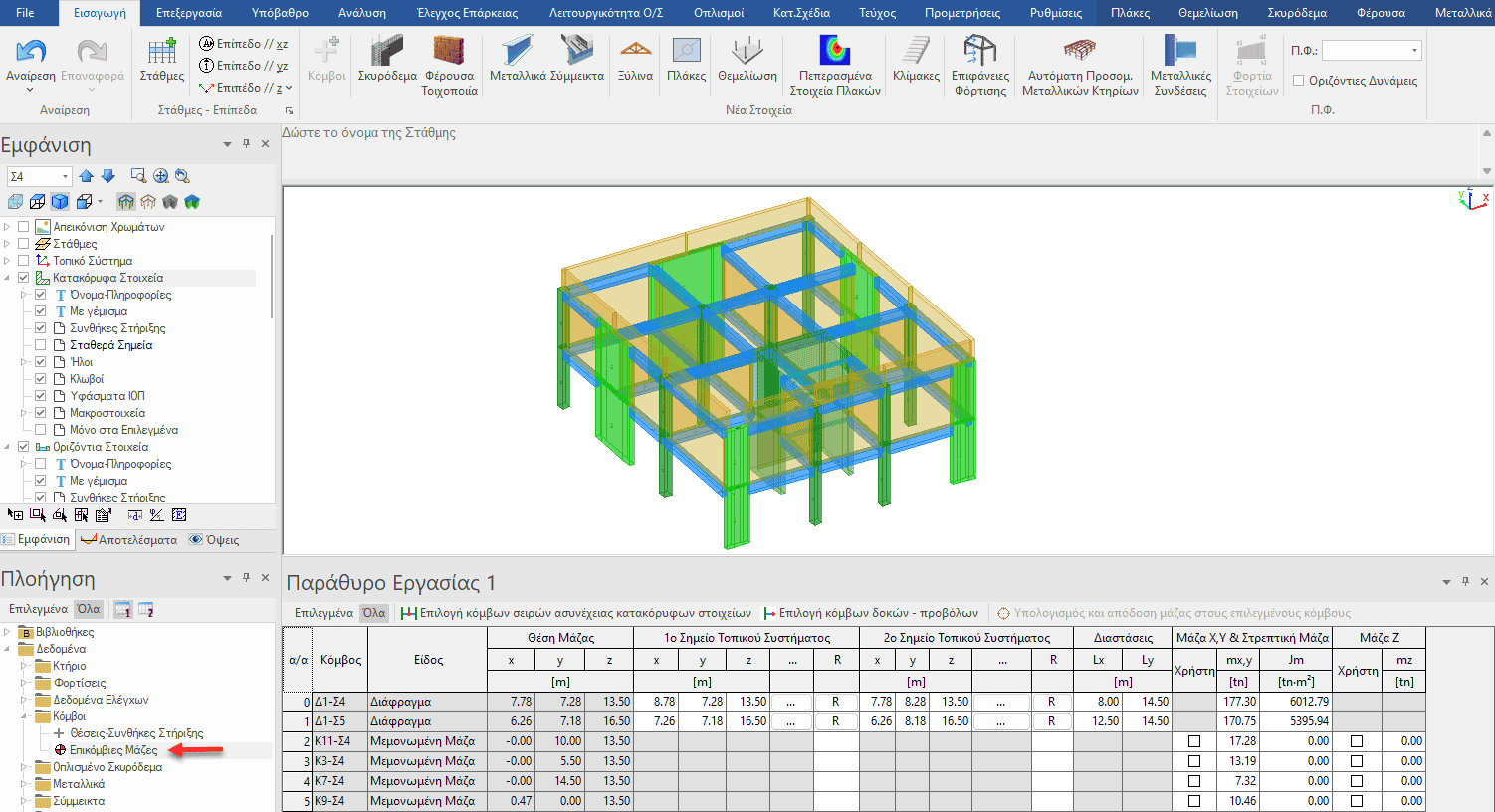
Task: Uncheck the Κλωβοί checkbox
Action: point(41,379)
